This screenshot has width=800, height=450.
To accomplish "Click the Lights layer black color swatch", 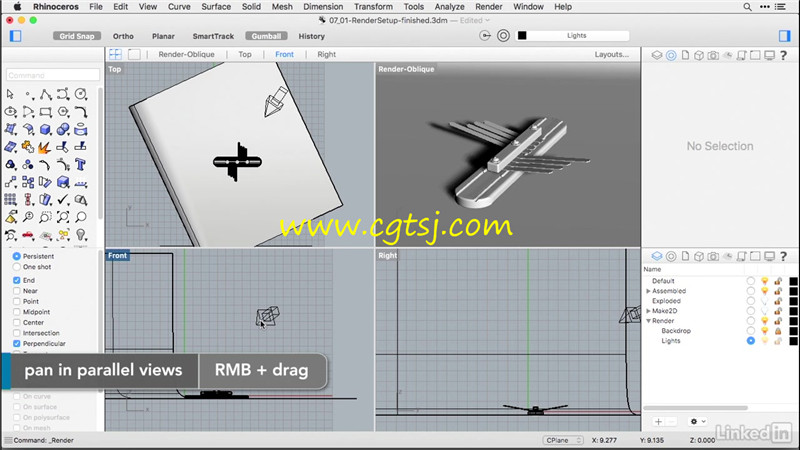I will (793, 341).
